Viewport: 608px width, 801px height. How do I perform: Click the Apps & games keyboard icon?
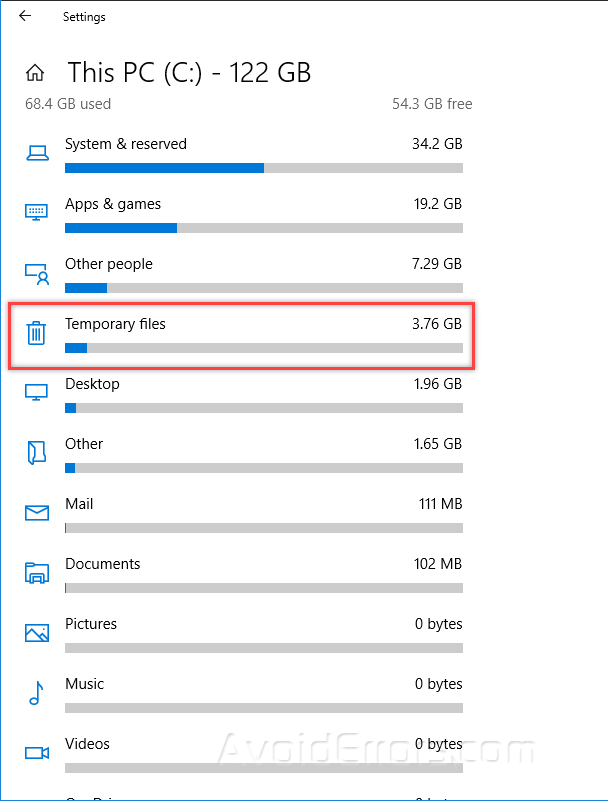(x=37, y=212)
